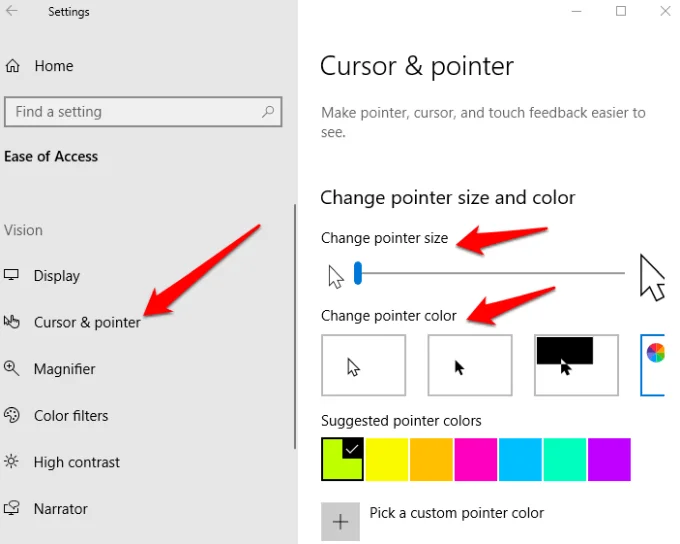The width and height of the screenshot is (680, 544).
Task: Open the Magnifier settings page
Action: coord(65,369)
